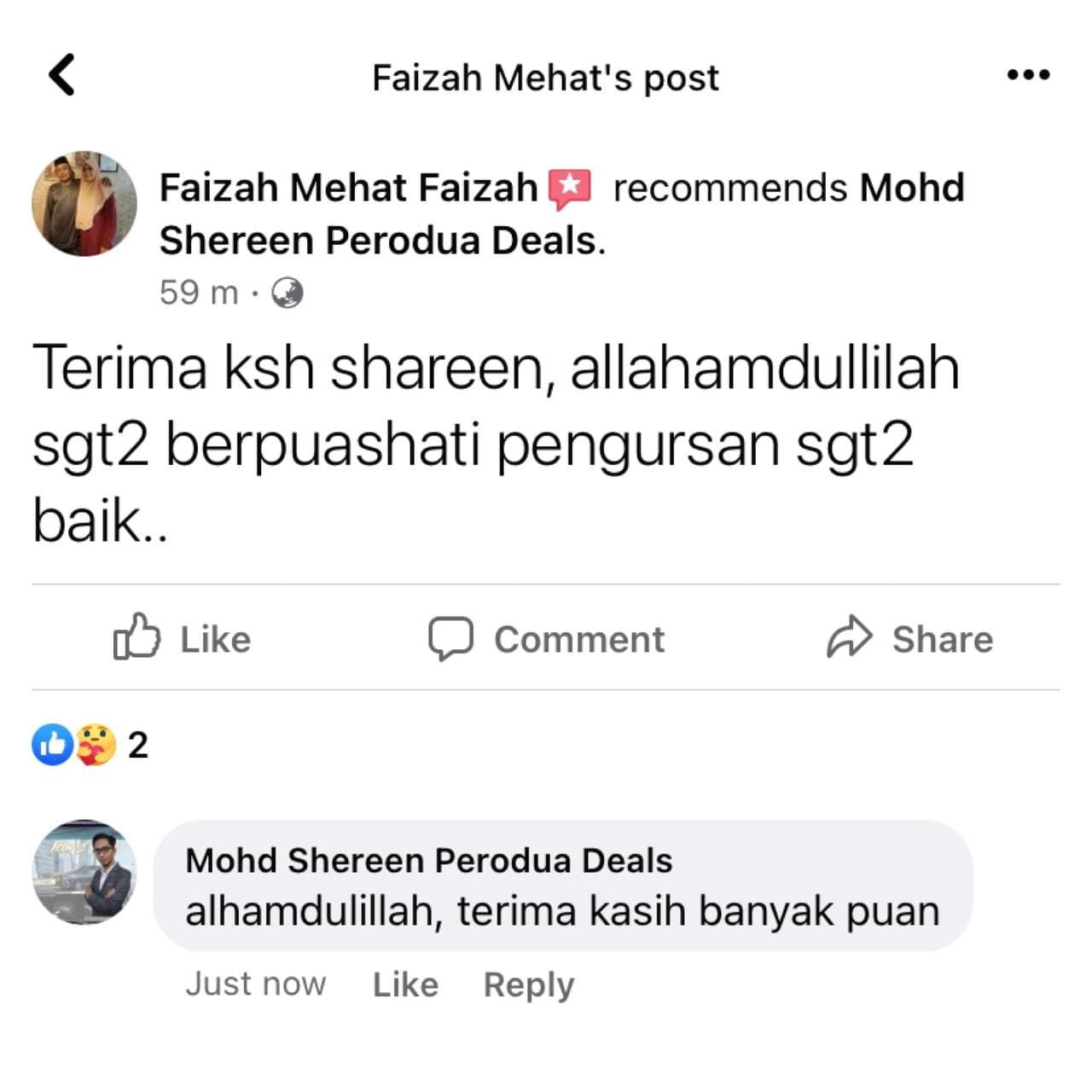Click the Comment label text button

pyautogui.click(x=579, y=639)
